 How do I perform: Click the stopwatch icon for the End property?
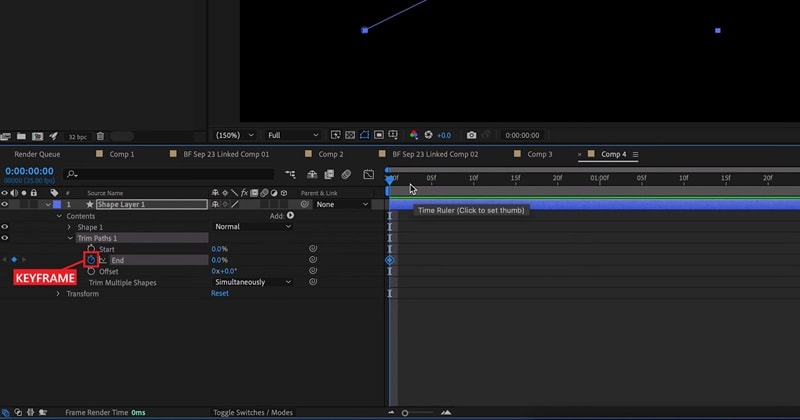90,260
